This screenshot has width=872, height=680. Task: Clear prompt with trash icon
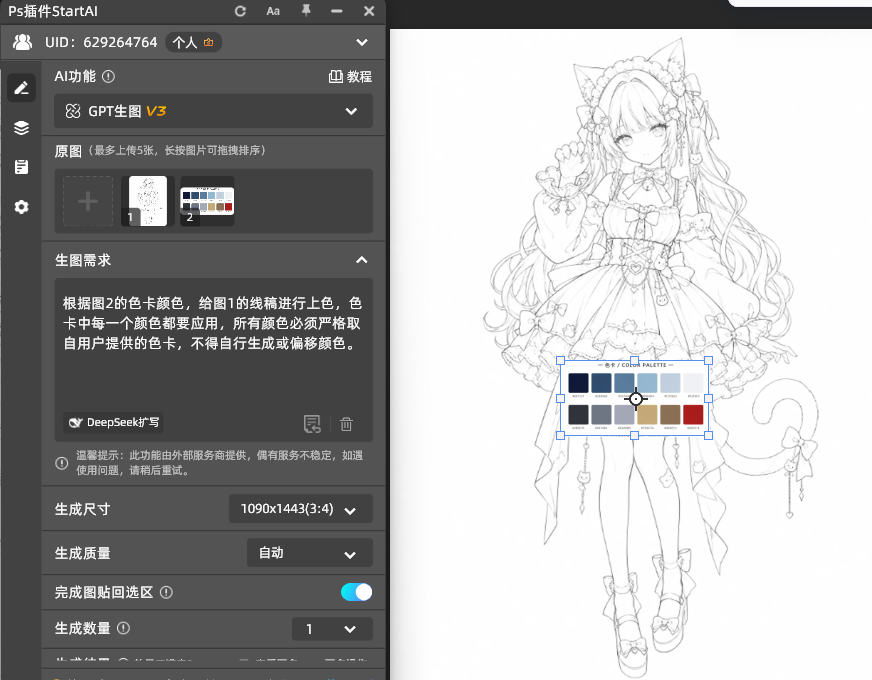[346, 424]
